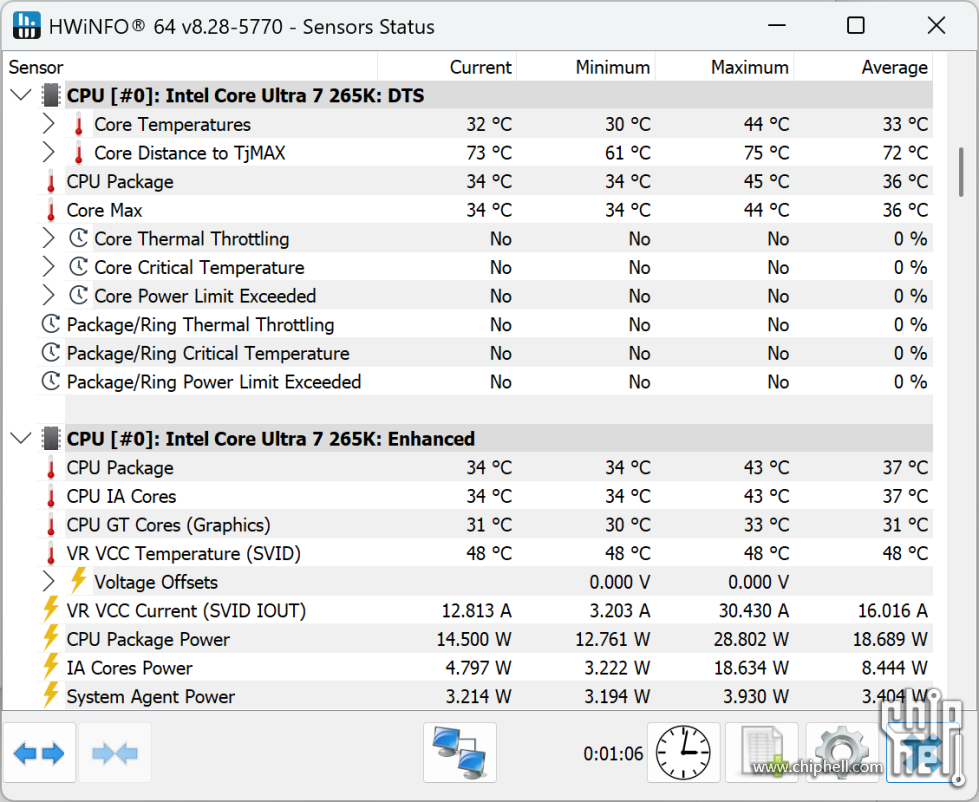Click thermometer icon of DTS CPU Package row
This screenshot has width=979, height=802.
click(51, 182)
